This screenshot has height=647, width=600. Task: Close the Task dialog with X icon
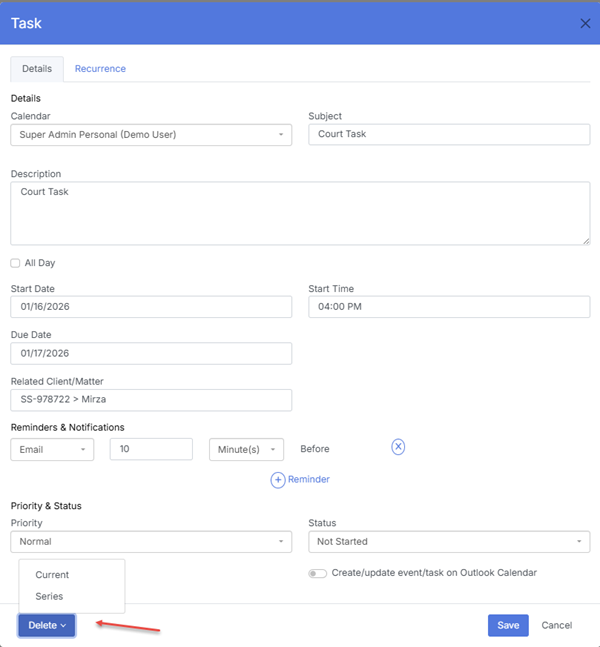coord(585,23)
